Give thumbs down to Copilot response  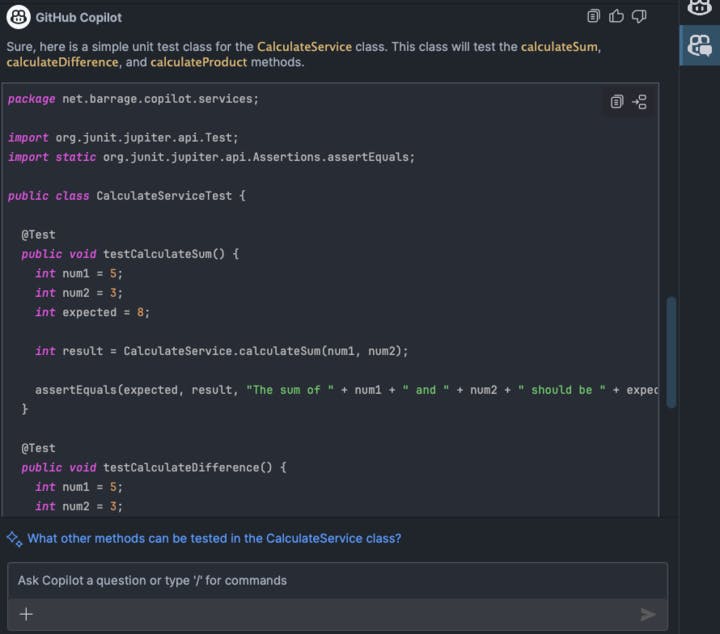(x=639, y=16)
